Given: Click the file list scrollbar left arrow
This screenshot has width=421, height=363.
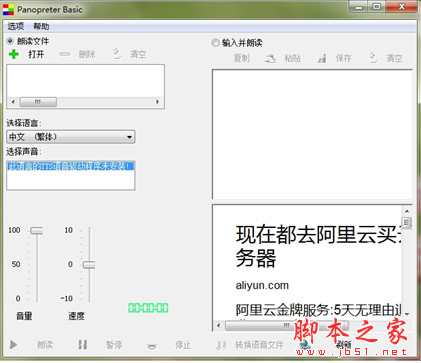Looking at the screenshot, I should click(13, 102).
